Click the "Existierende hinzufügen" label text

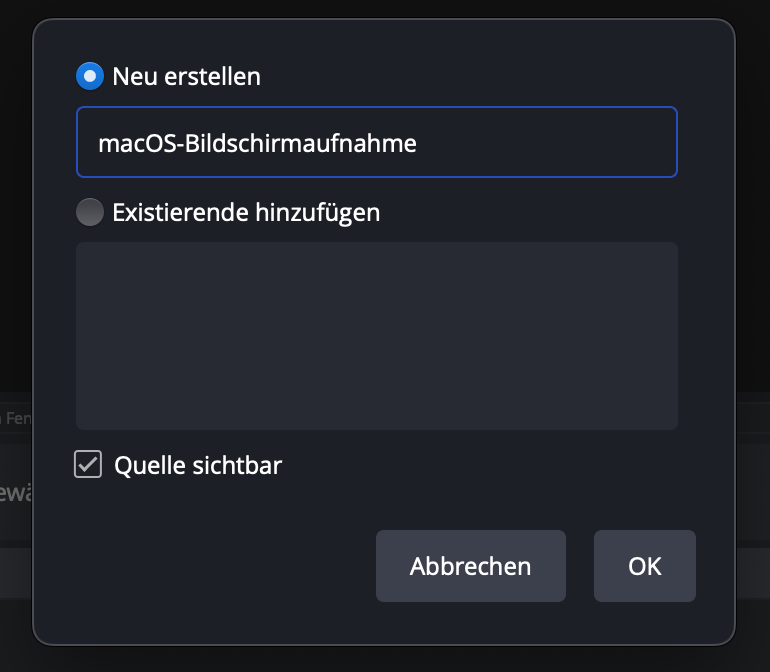point(246,212)
